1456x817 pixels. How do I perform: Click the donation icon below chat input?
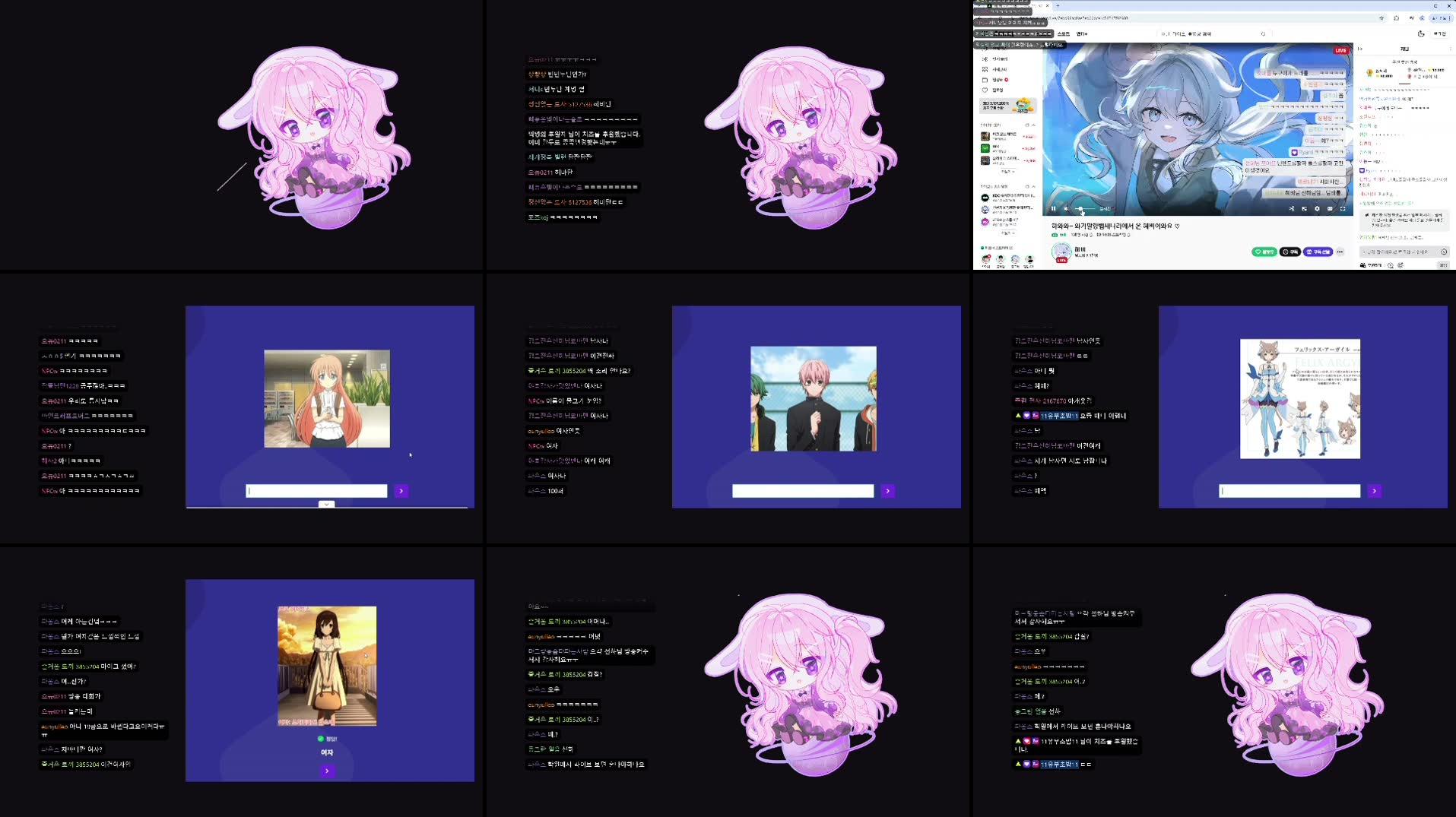click(1369, 265)
